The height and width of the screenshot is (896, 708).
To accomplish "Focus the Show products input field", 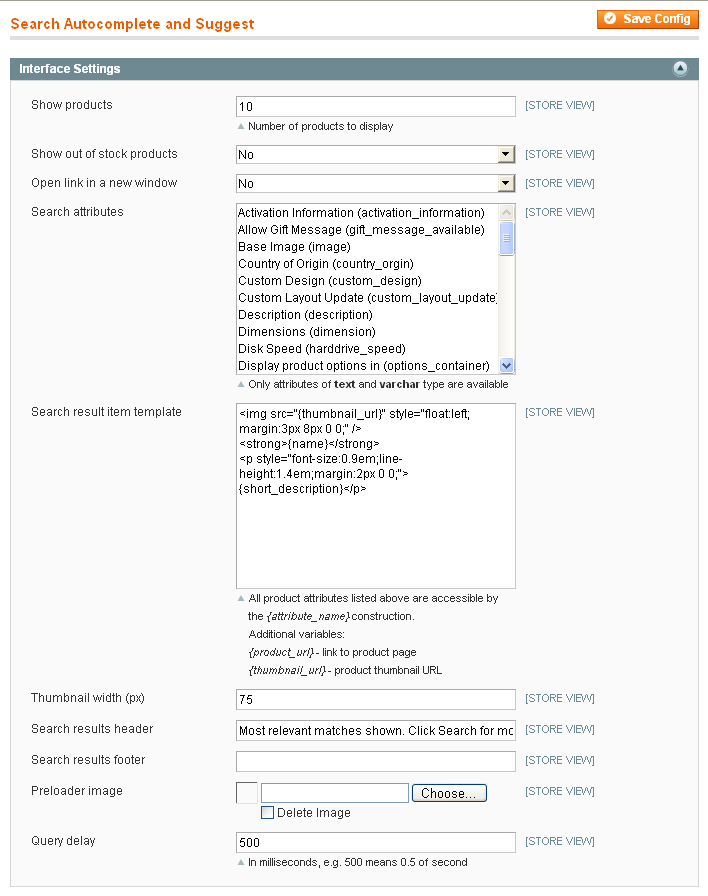I will [x=375, y=106].
